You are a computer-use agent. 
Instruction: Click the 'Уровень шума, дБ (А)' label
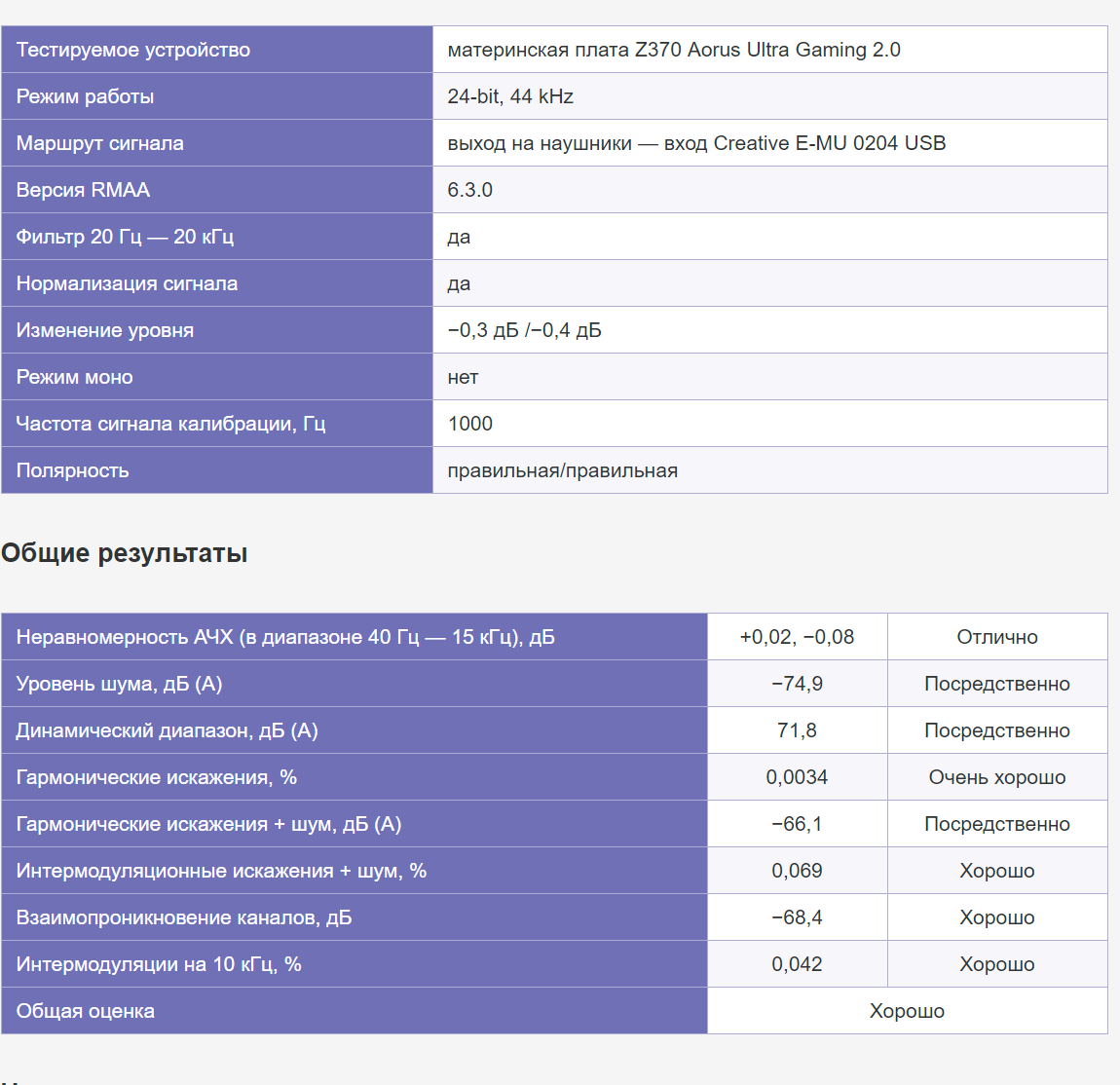pos(119,684)
